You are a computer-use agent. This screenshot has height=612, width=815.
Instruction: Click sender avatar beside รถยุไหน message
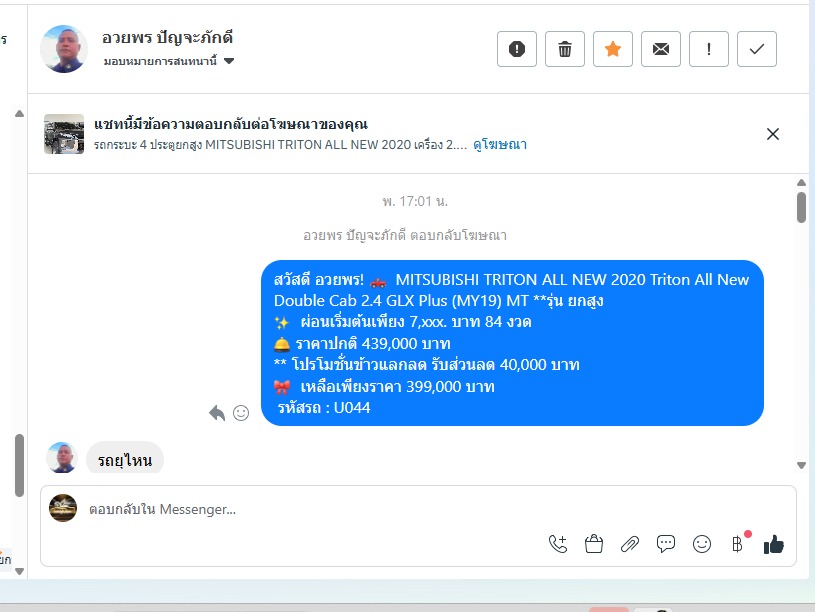[62, 458]
